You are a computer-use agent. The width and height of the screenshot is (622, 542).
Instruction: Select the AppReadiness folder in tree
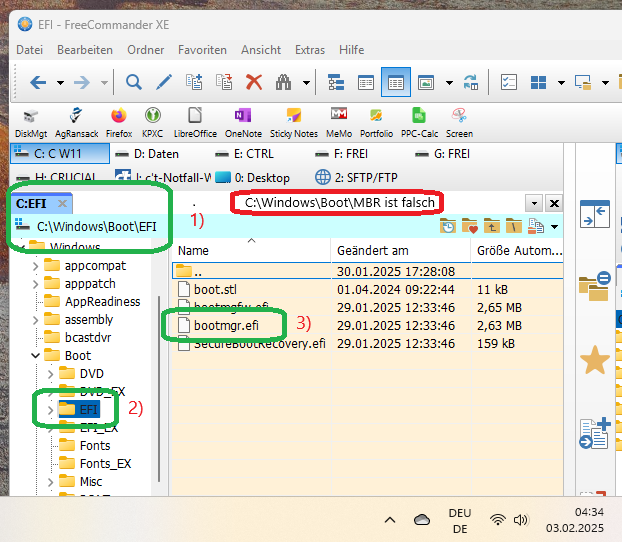[x=102, y=302]
